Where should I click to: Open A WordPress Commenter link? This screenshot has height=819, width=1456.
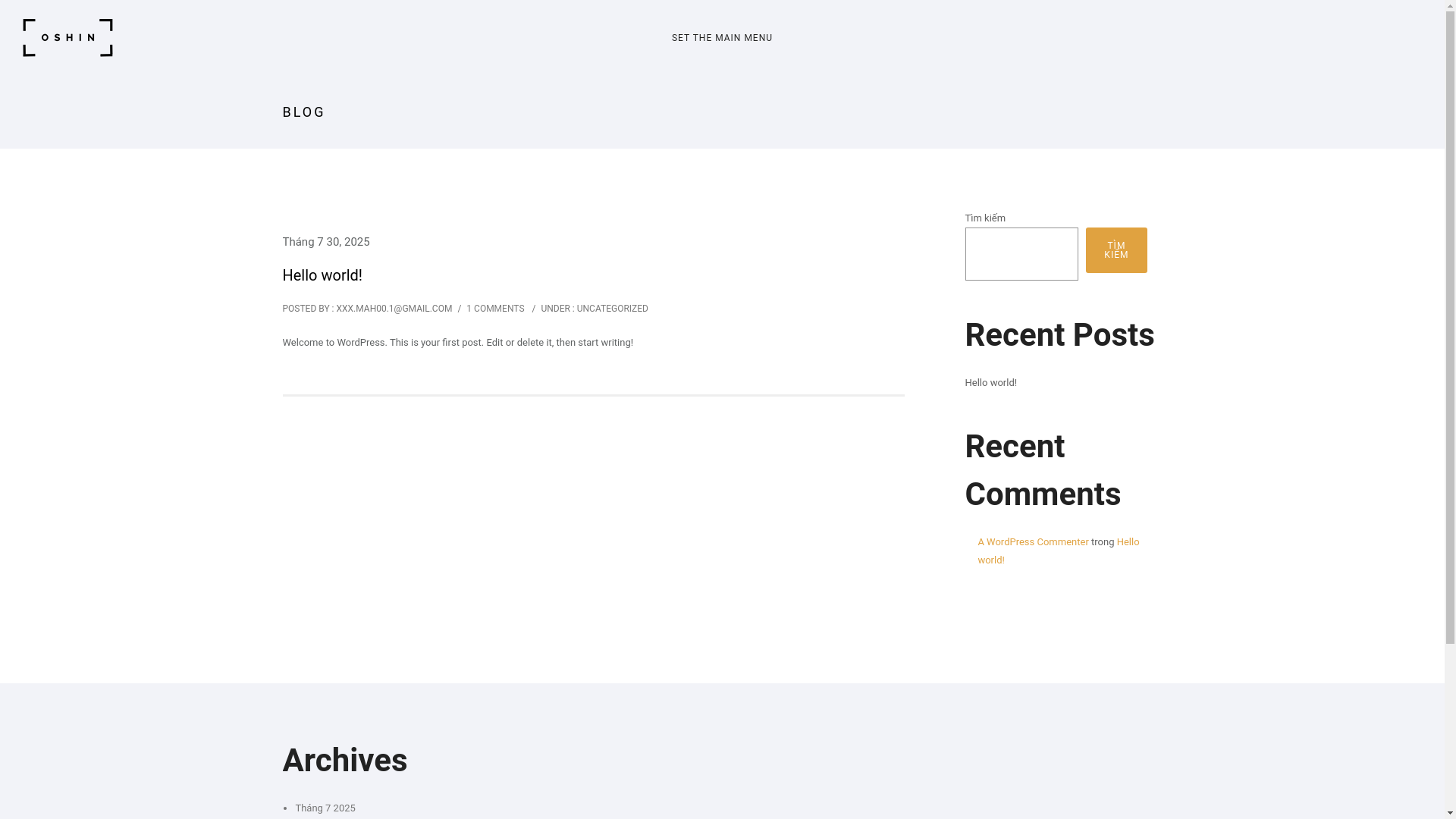pos(1033,542)
